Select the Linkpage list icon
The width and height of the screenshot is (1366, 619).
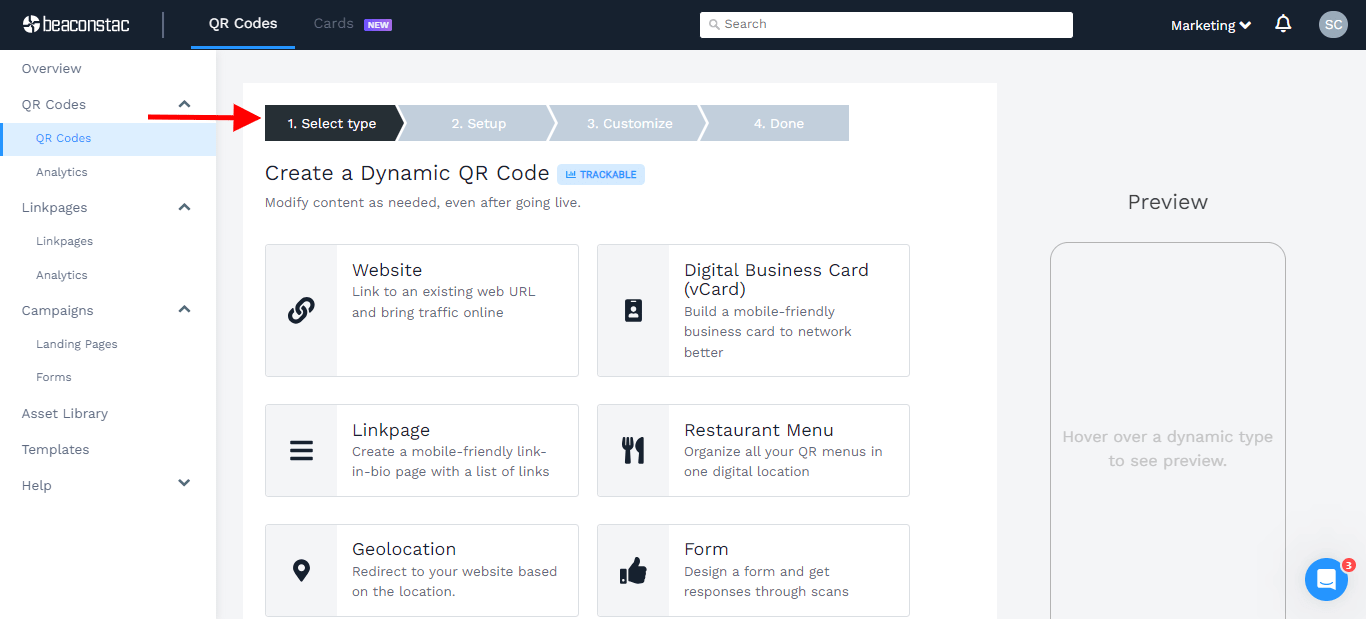pos(301,450)
